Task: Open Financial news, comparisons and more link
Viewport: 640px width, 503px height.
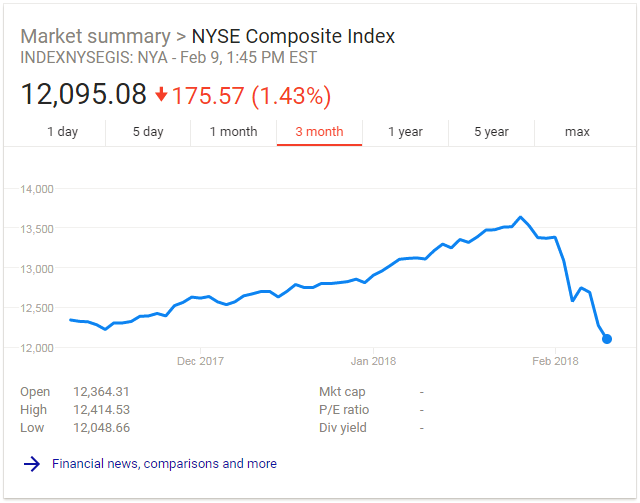Action: tap(164, 464)
